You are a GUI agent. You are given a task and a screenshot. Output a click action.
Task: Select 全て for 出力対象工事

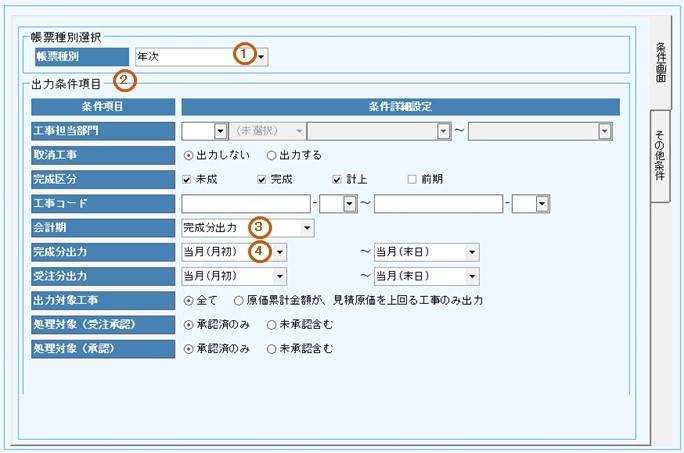click(x=189, y=300)
